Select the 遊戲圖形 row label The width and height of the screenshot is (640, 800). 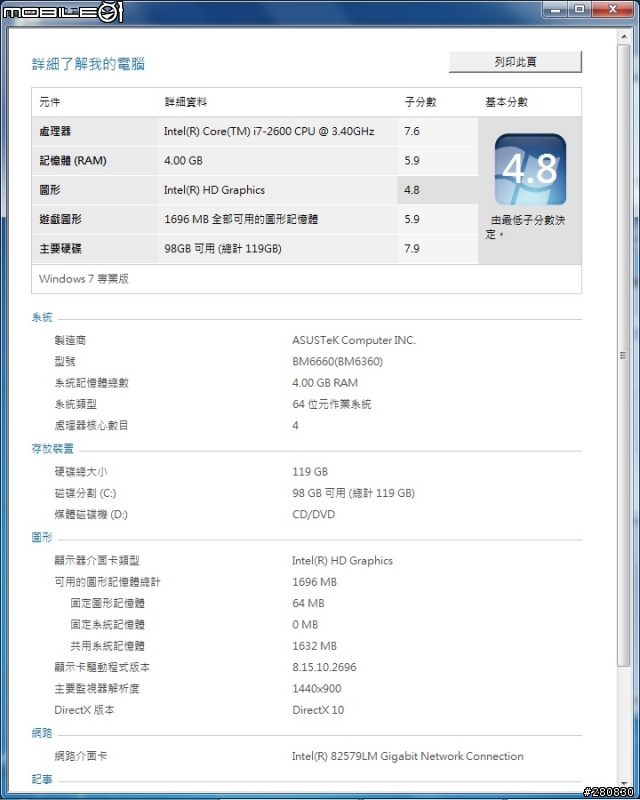[60, 219]
